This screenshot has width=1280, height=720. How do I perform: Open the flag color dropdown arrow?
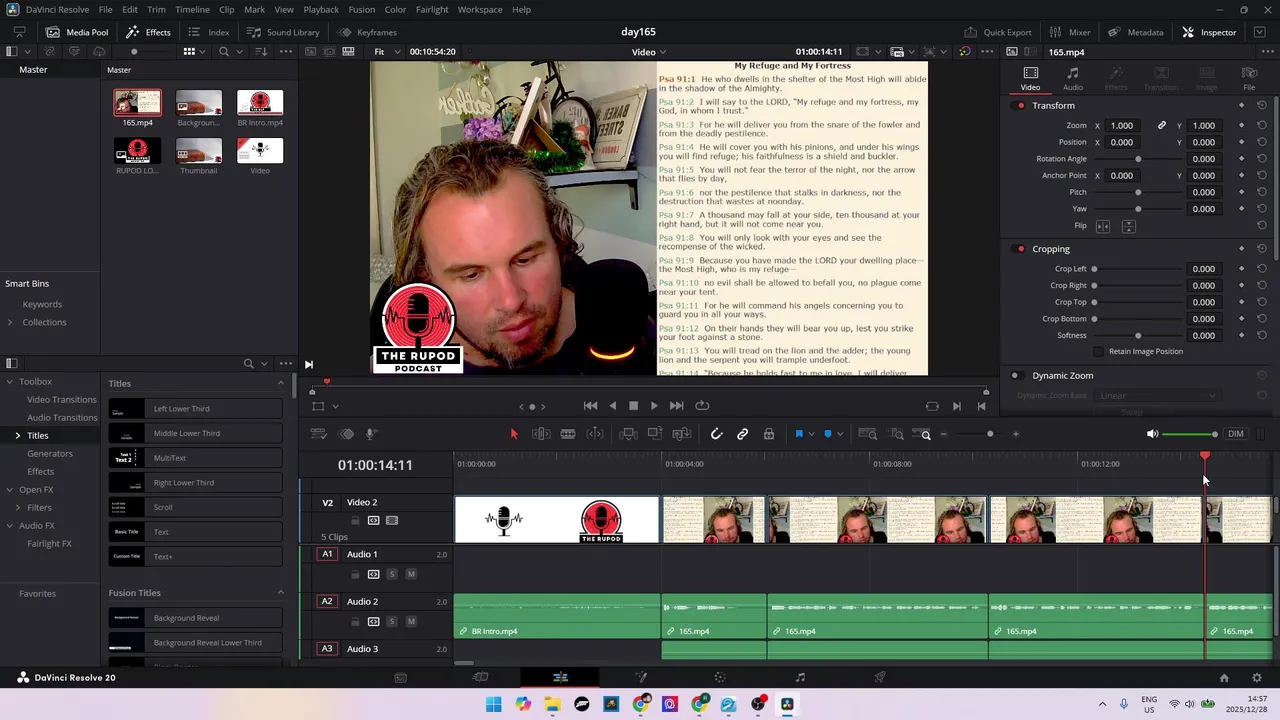click(x=810, y=434)
